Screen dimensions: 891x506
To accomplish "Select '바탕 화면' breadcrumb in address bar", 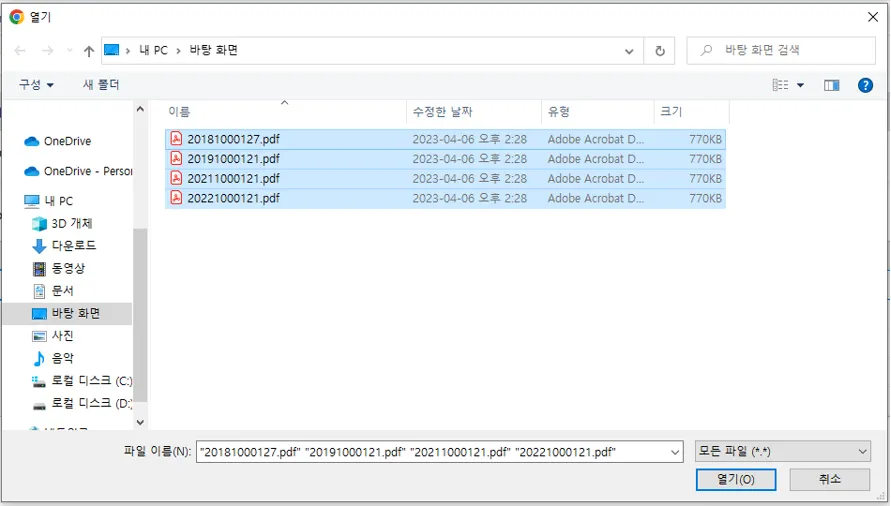I will coord(214,50).
